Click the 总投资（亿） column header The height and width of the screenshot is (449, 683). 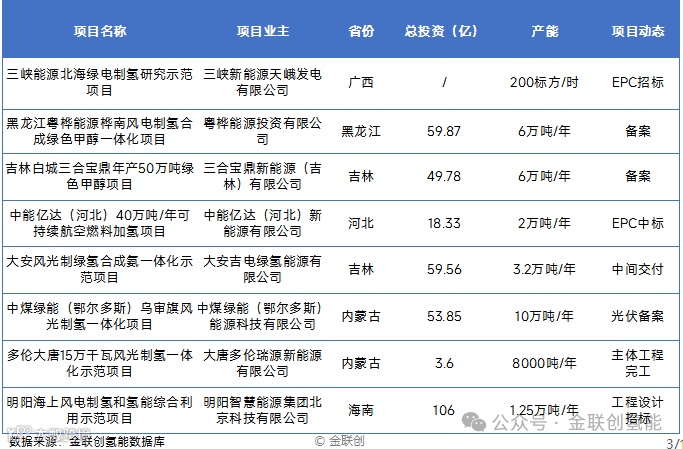[441, 31]
